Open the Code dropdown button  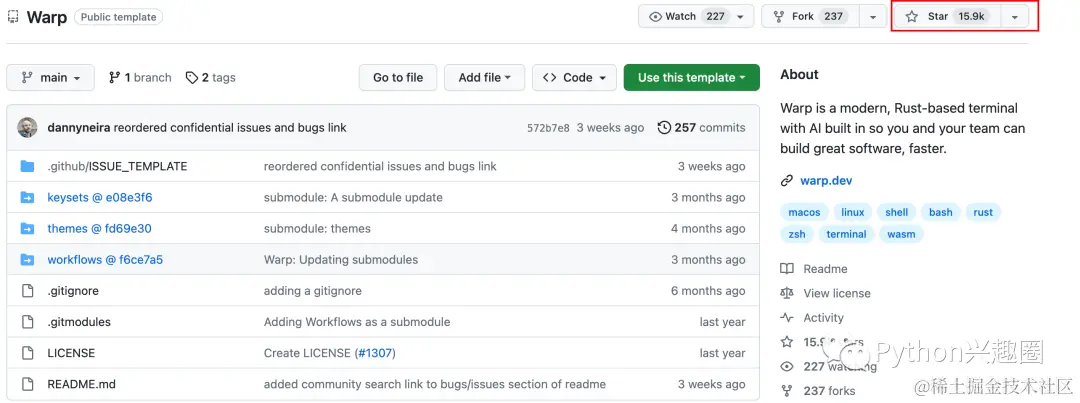point(574,78)
